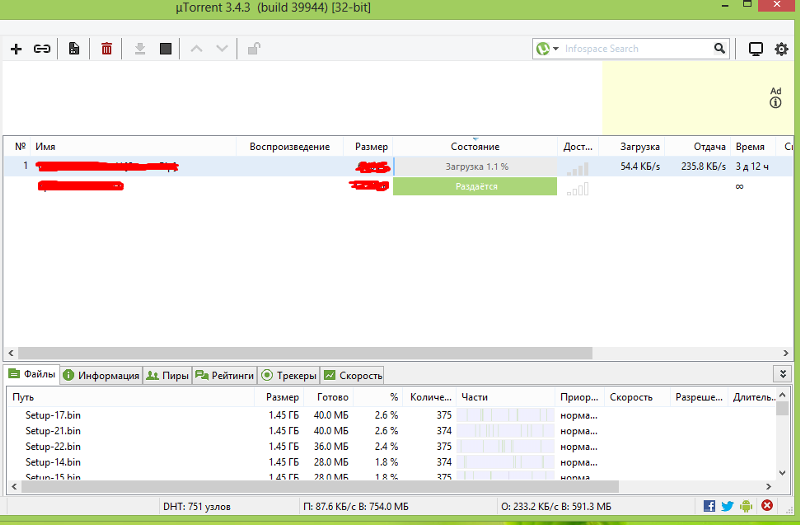Switch to the Информация tab
The image size is (800, 525).
[102, 376]
